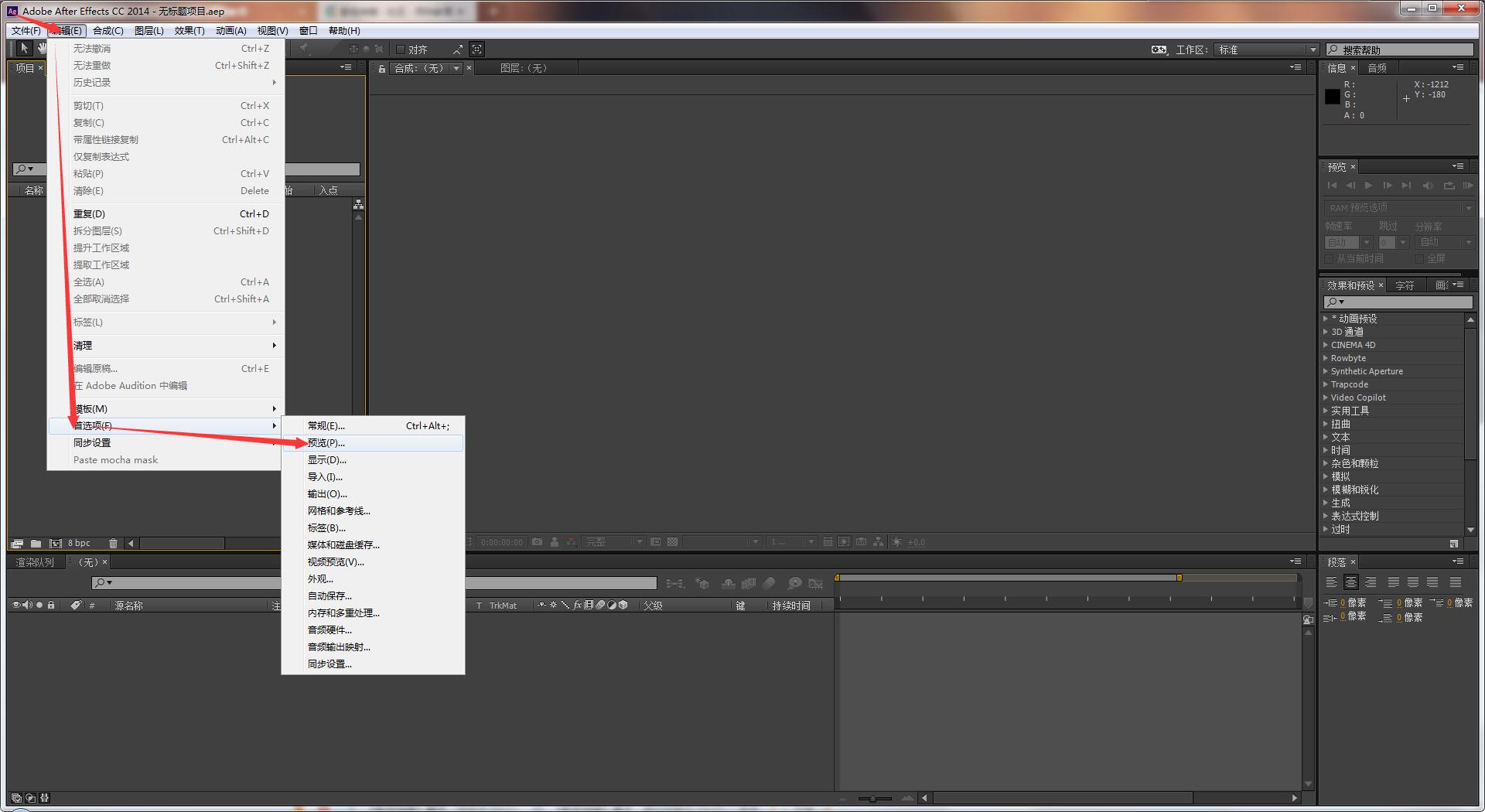Click right-align text icon in 段落 panel
This screenshot has width=1485, height=812.
[1371, 582]
